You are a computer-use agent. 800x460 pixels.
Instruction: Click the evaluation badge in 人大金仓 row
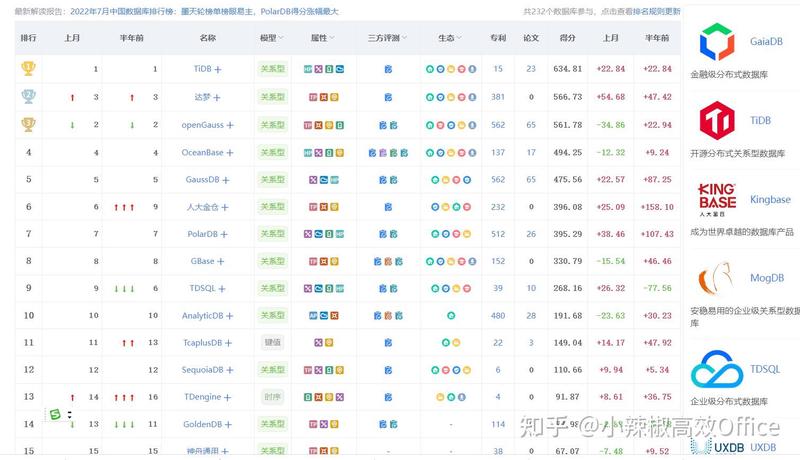(x=388, y=207)
